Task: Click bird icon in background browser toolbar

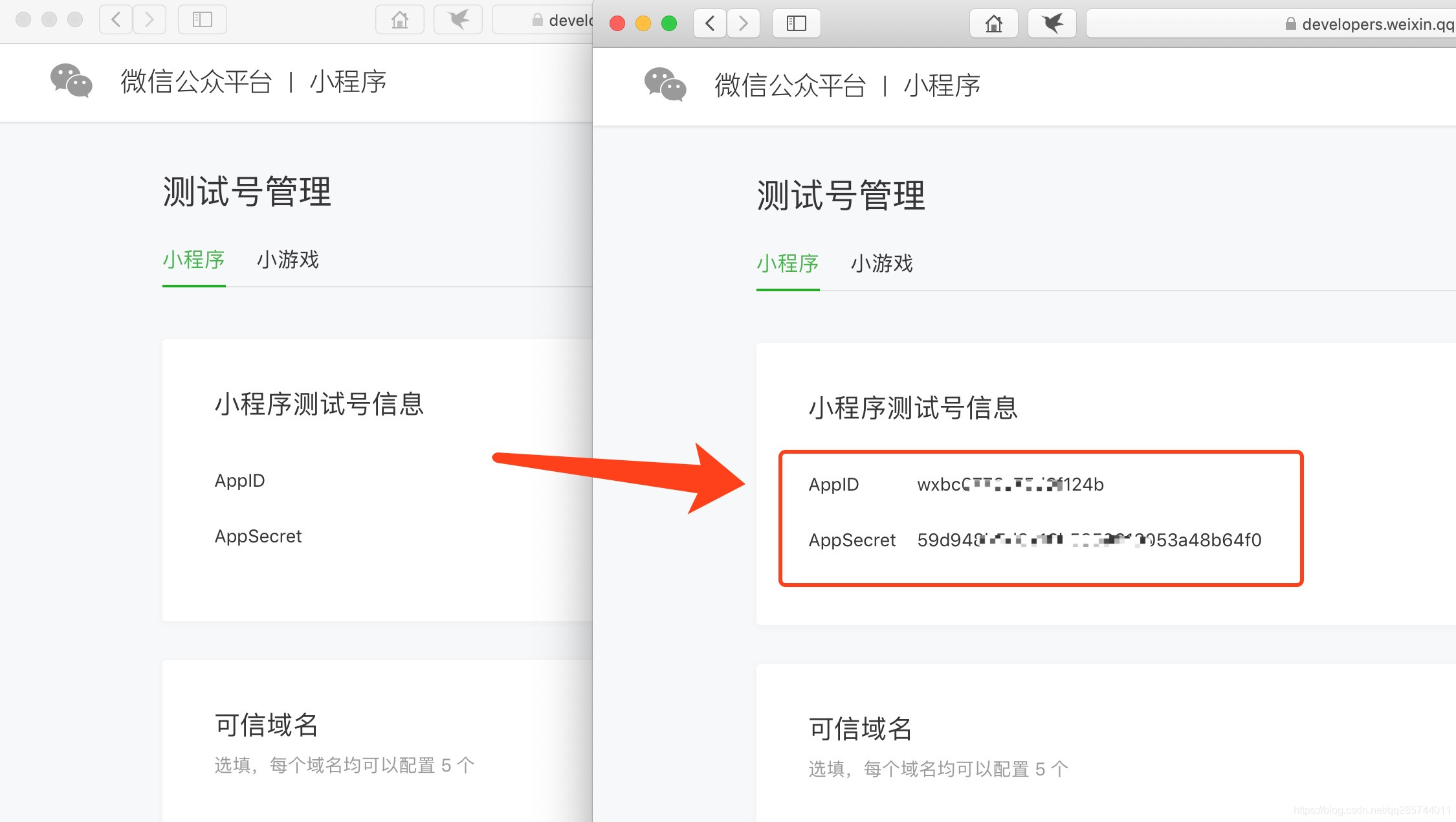Action: pos(458,19)
